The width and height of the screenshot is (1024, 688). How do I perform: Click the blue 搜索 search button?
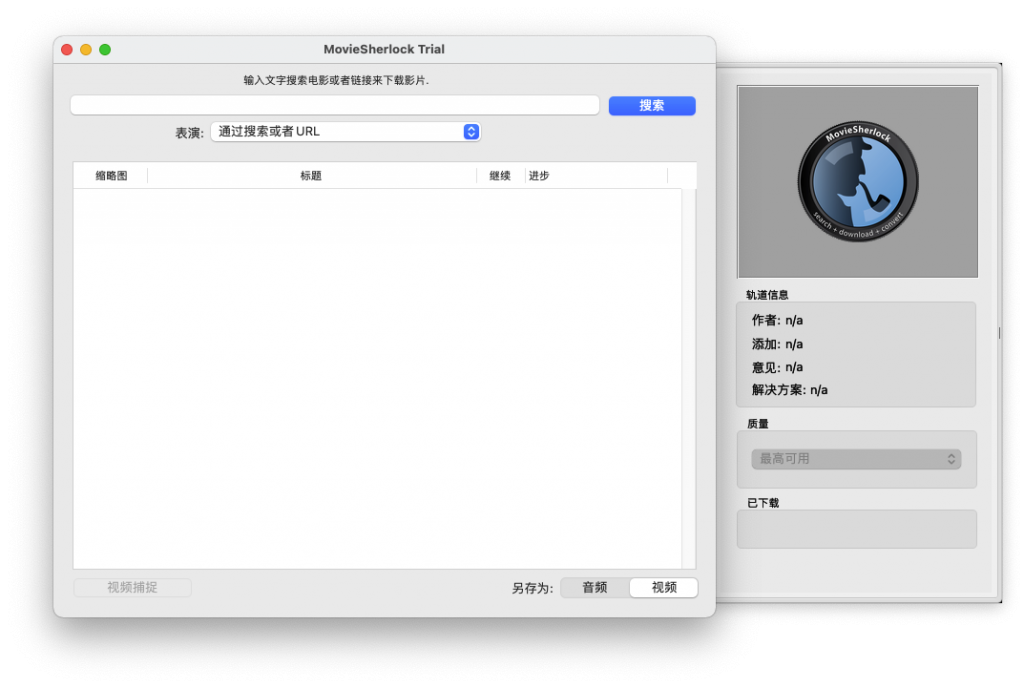652,106
